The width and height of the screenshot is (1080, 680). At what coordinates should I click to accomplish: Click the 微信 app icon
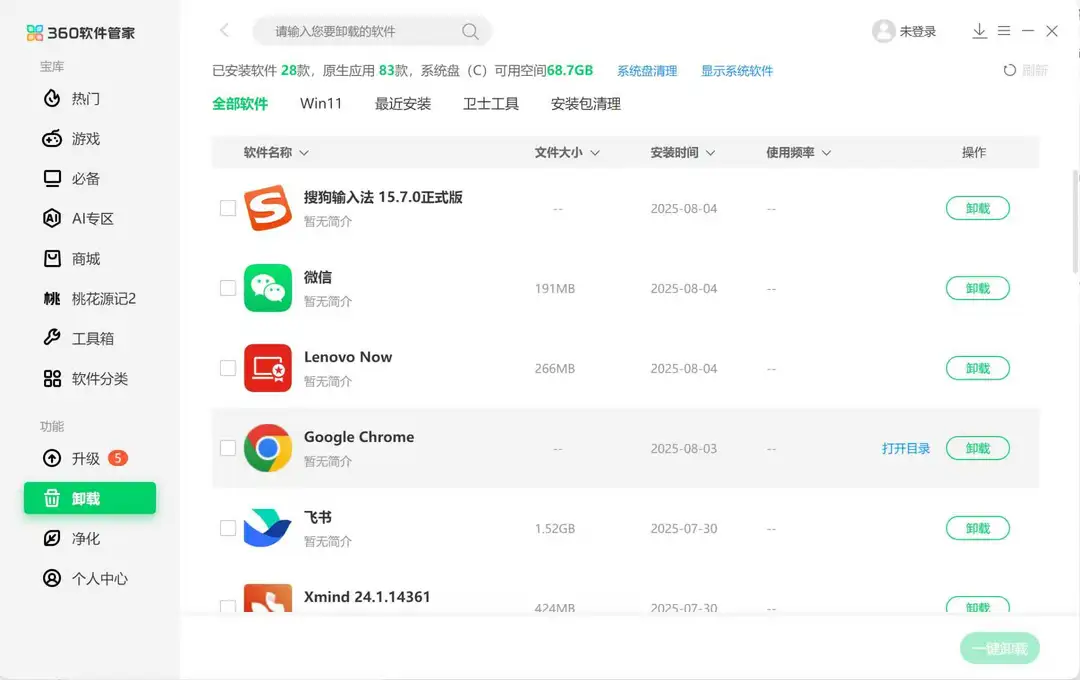[x=268, y=288]
